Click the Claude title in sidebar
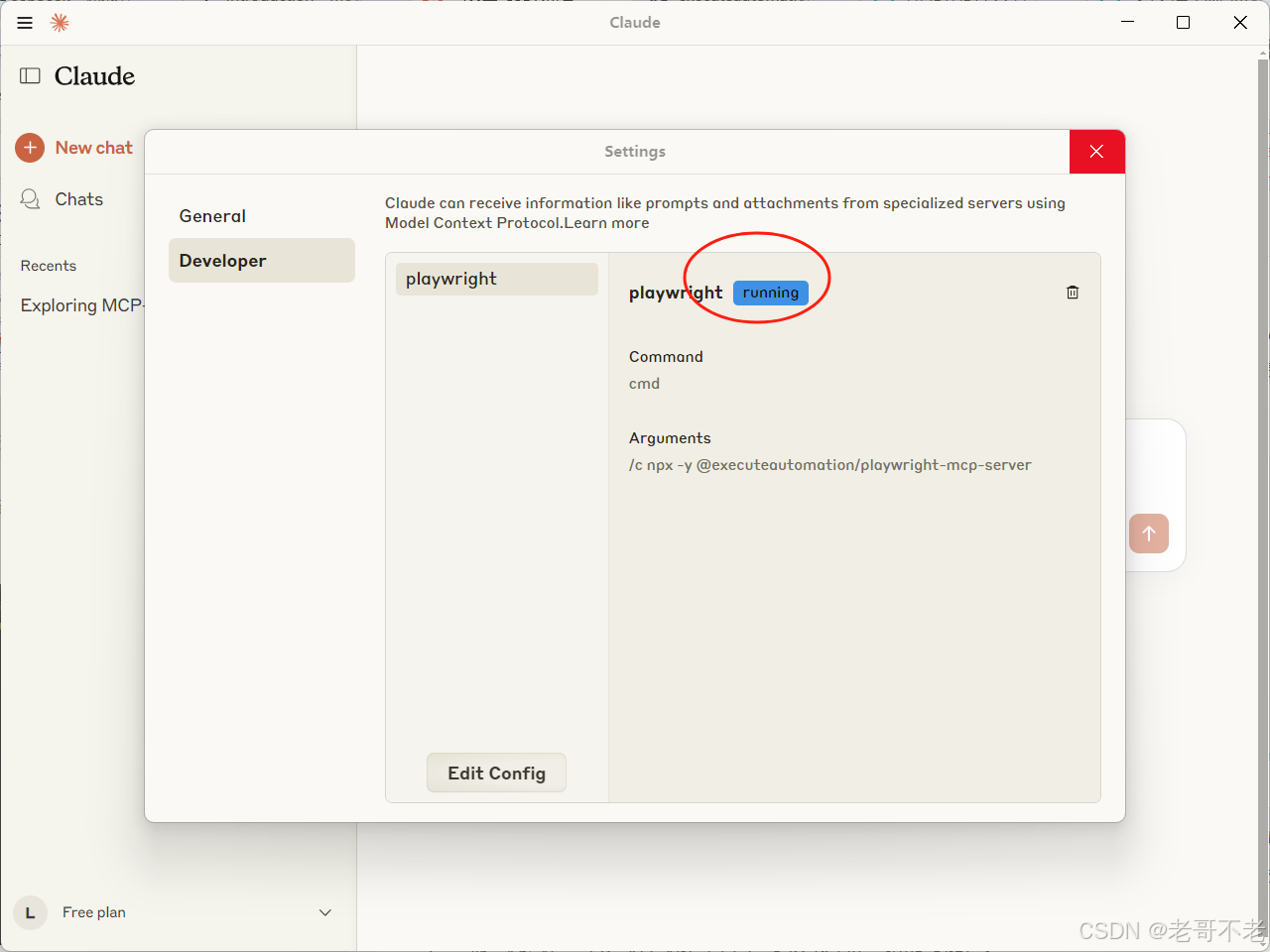 pyautogui.click(x=94, y=76)
